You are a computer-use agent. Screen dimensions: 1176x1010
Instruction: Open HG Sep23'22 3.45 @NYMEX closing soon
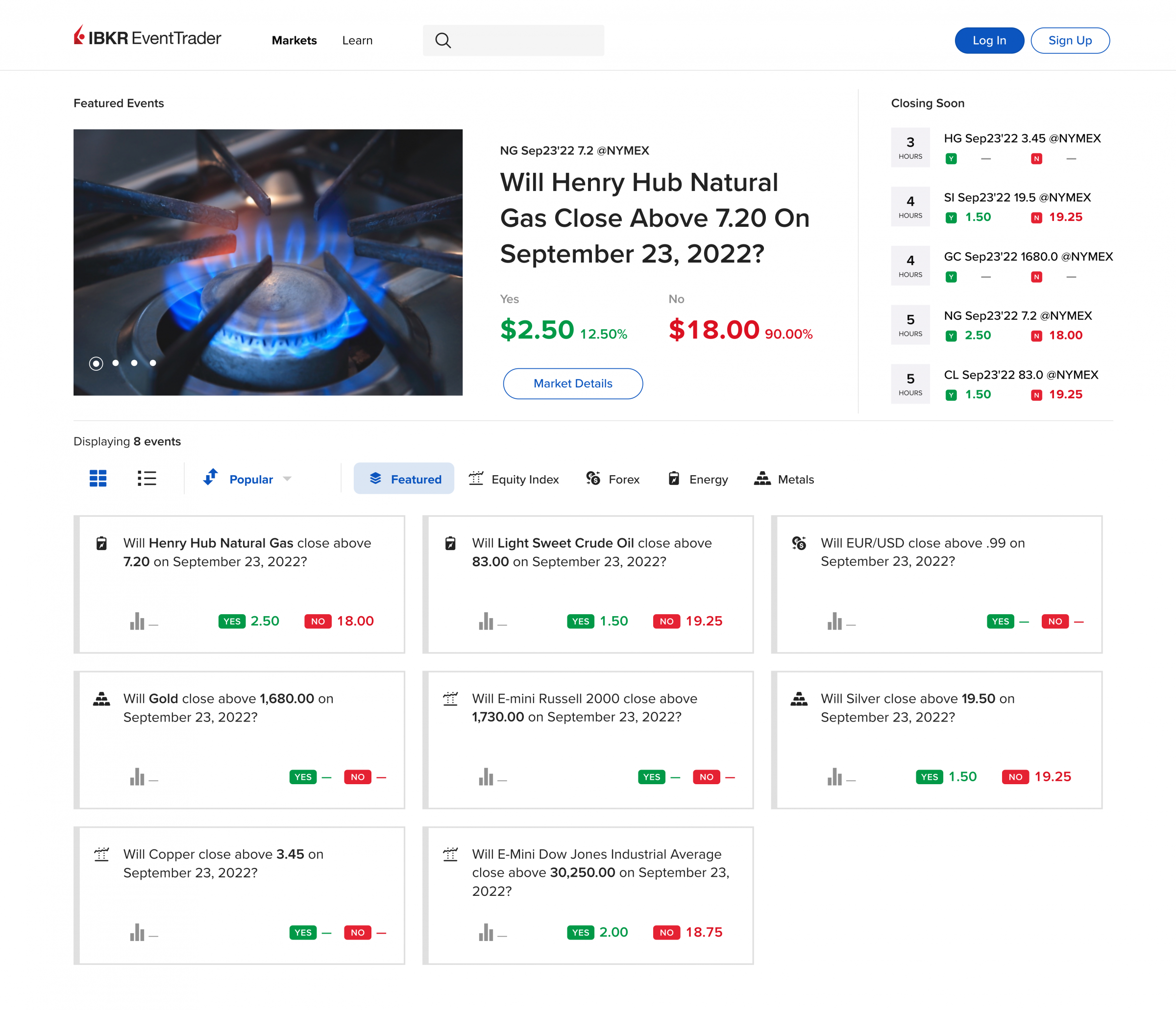point(1022,139)
